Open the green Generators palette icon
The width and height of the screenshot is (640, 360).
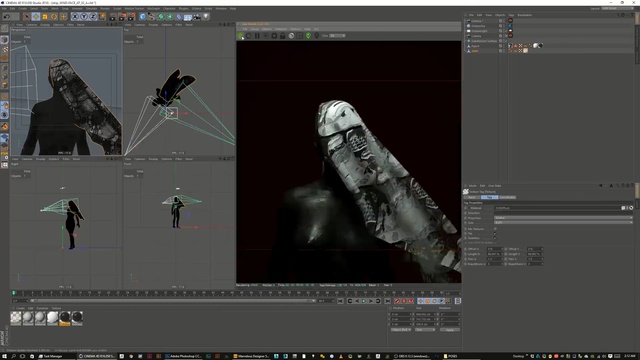tap(161, 17)
